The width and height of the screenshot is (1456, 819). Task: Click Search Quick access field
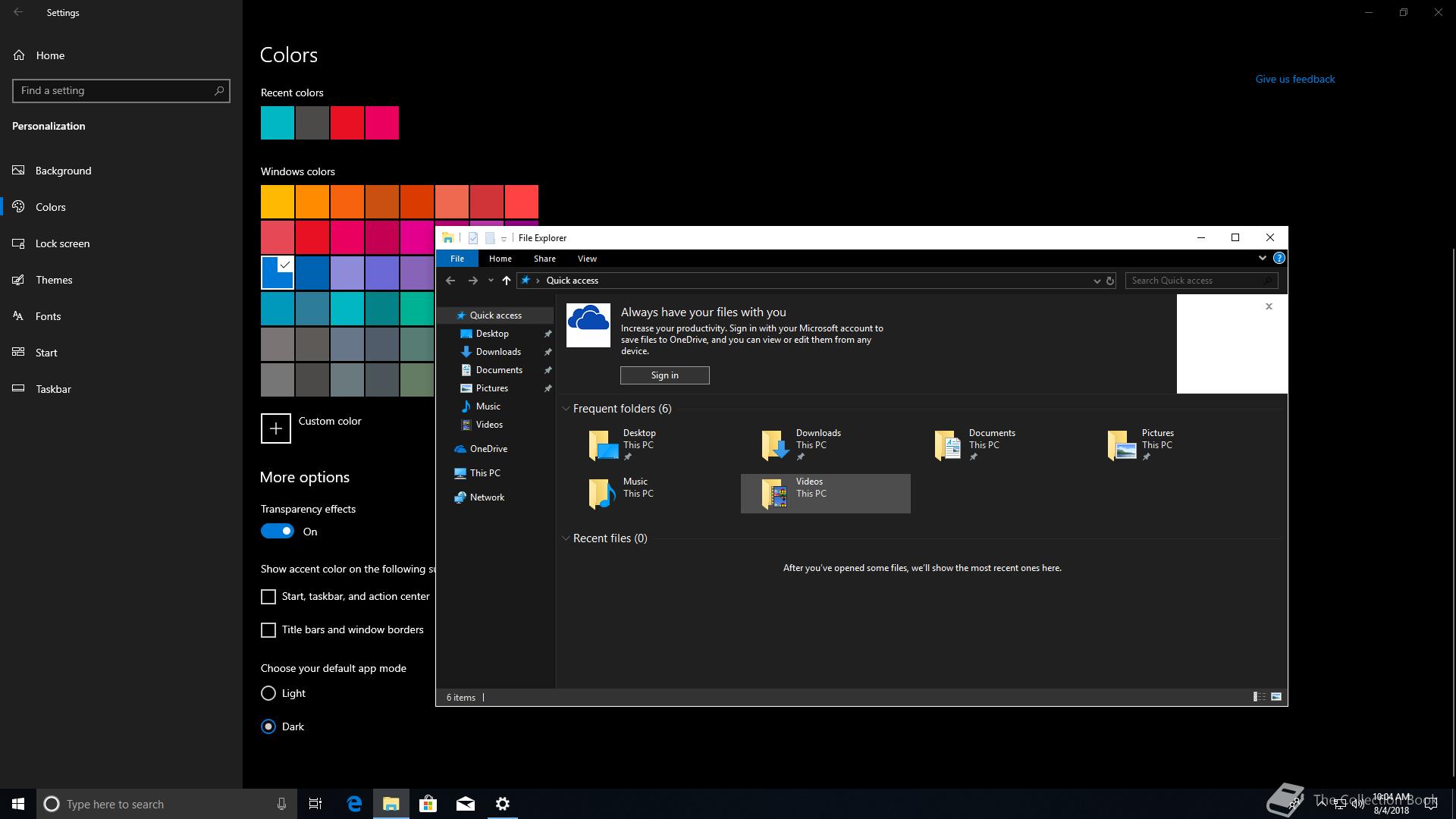[x=1201, y=281]
